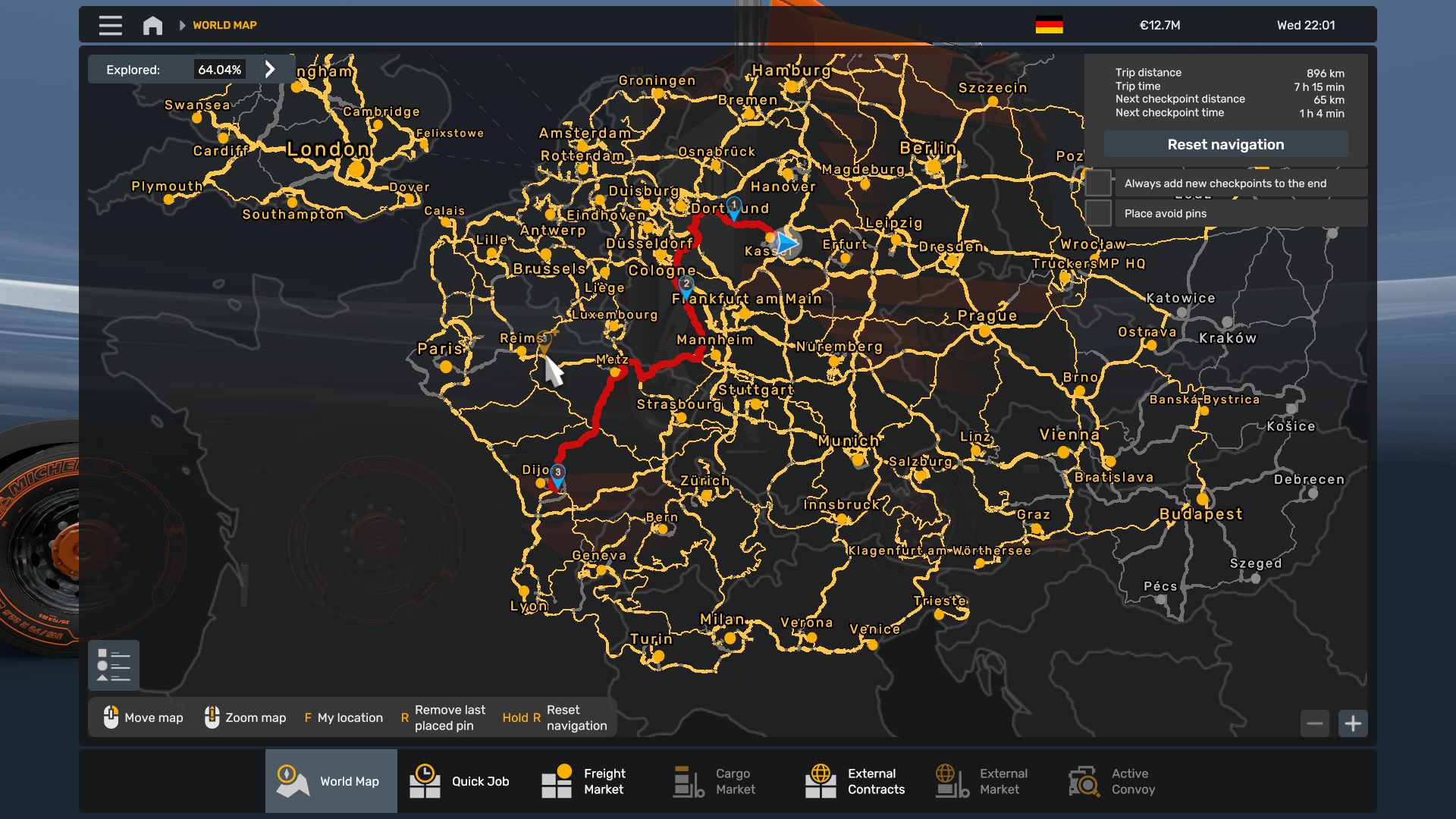Select checkpoint pin 2 near Frankfurt
1456x819 pixels.
click(686, 287)
